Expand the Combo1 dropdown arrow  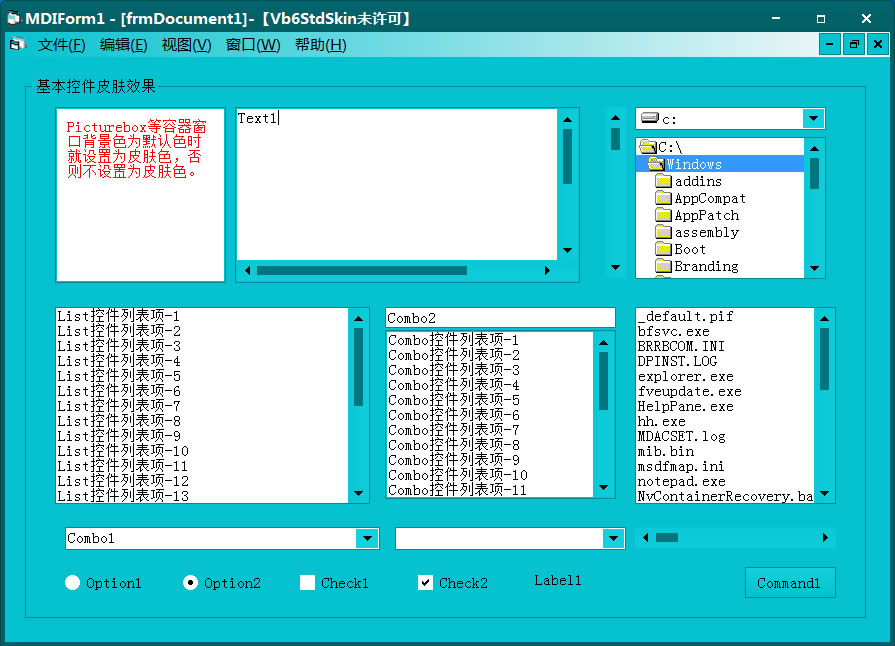coord(367,539)
